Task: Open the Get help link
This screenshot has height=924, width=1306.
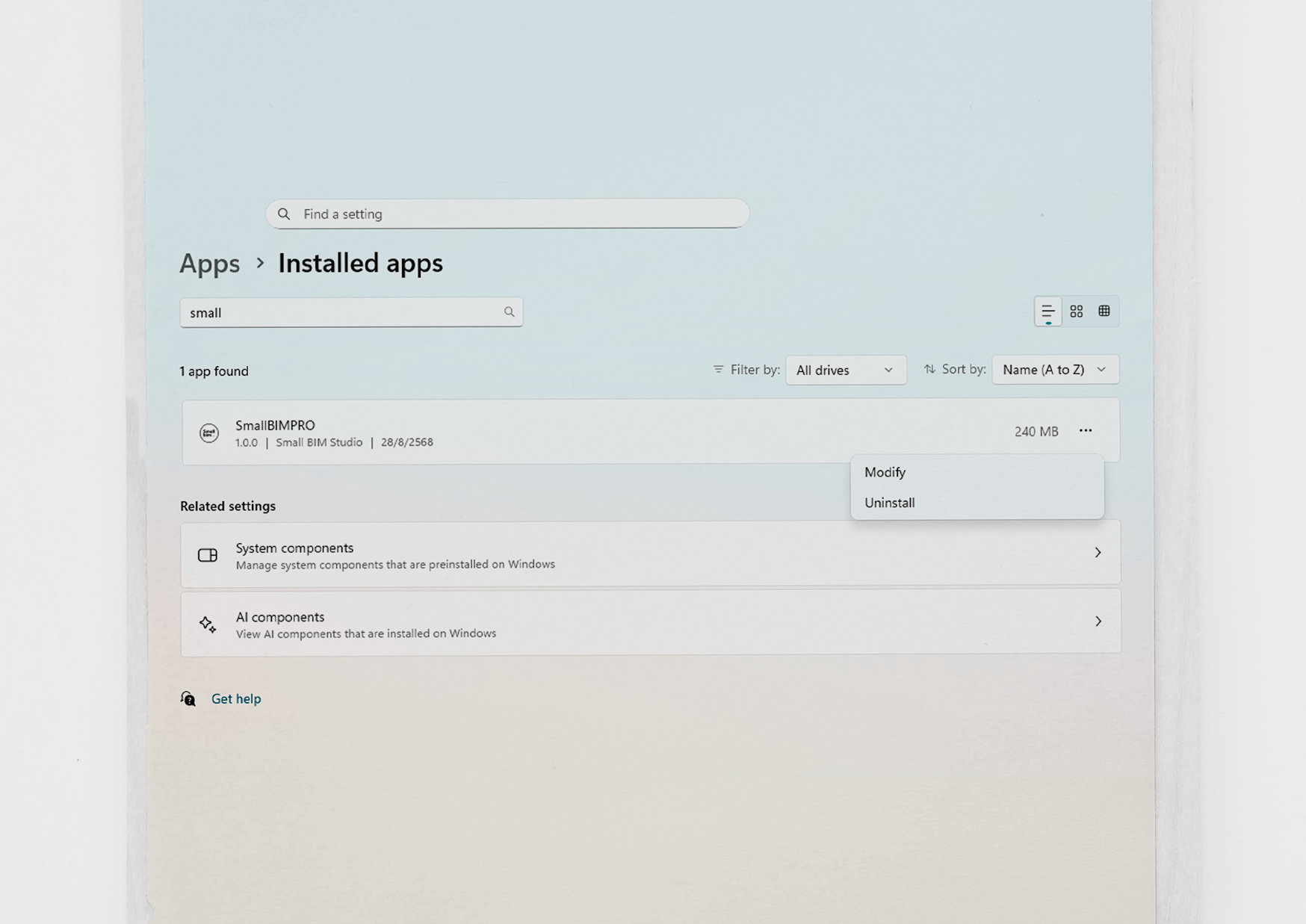Action: (x=236, y=698)
